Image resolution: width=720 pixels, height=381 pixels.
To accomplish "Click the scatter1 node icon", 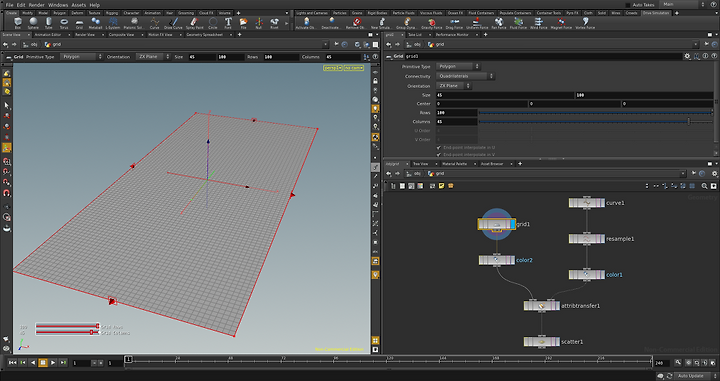I will coord(541,342).
